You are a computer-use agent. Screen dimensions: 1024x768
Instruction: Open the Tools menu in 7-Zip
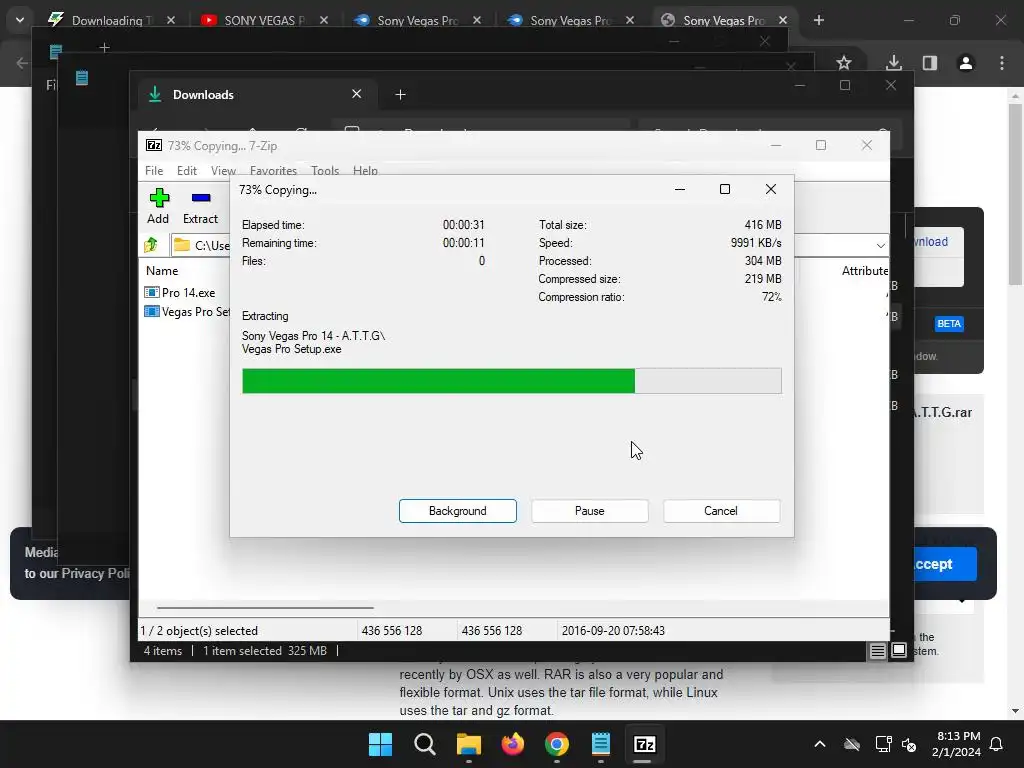click(325, 170)
